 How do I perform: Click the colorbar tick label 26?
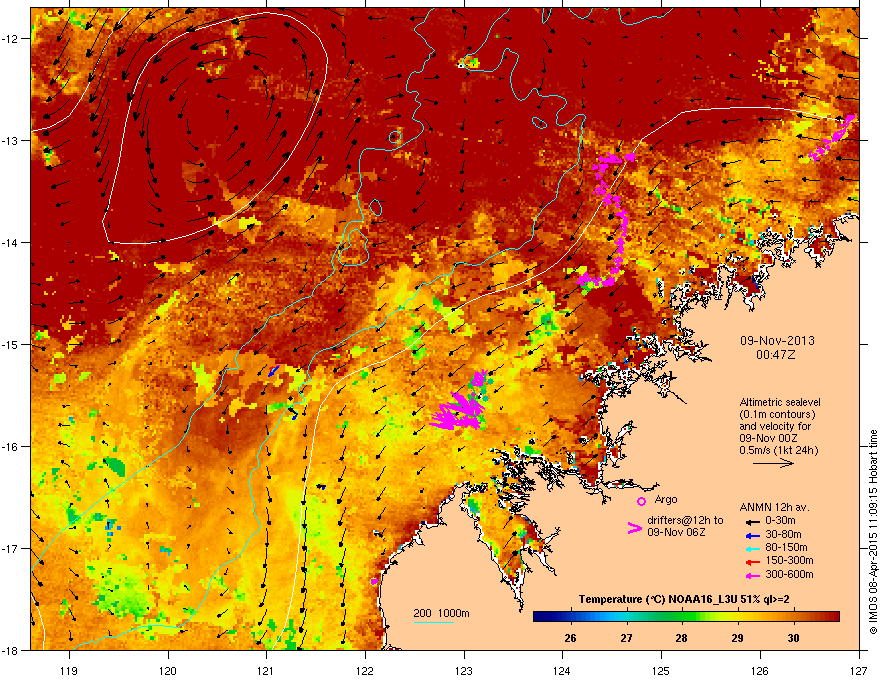click(570, 638)
